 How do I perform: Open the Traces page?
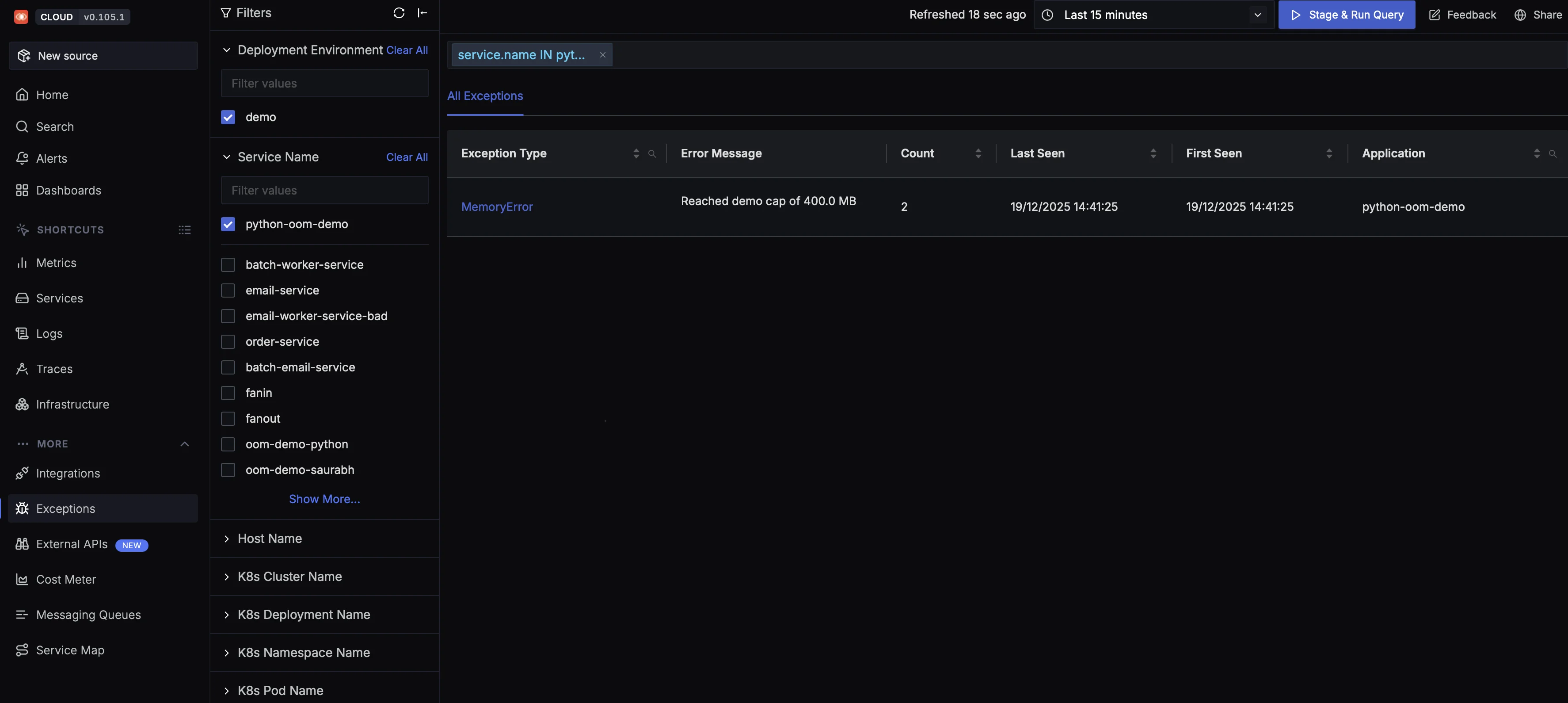[53, 369]
